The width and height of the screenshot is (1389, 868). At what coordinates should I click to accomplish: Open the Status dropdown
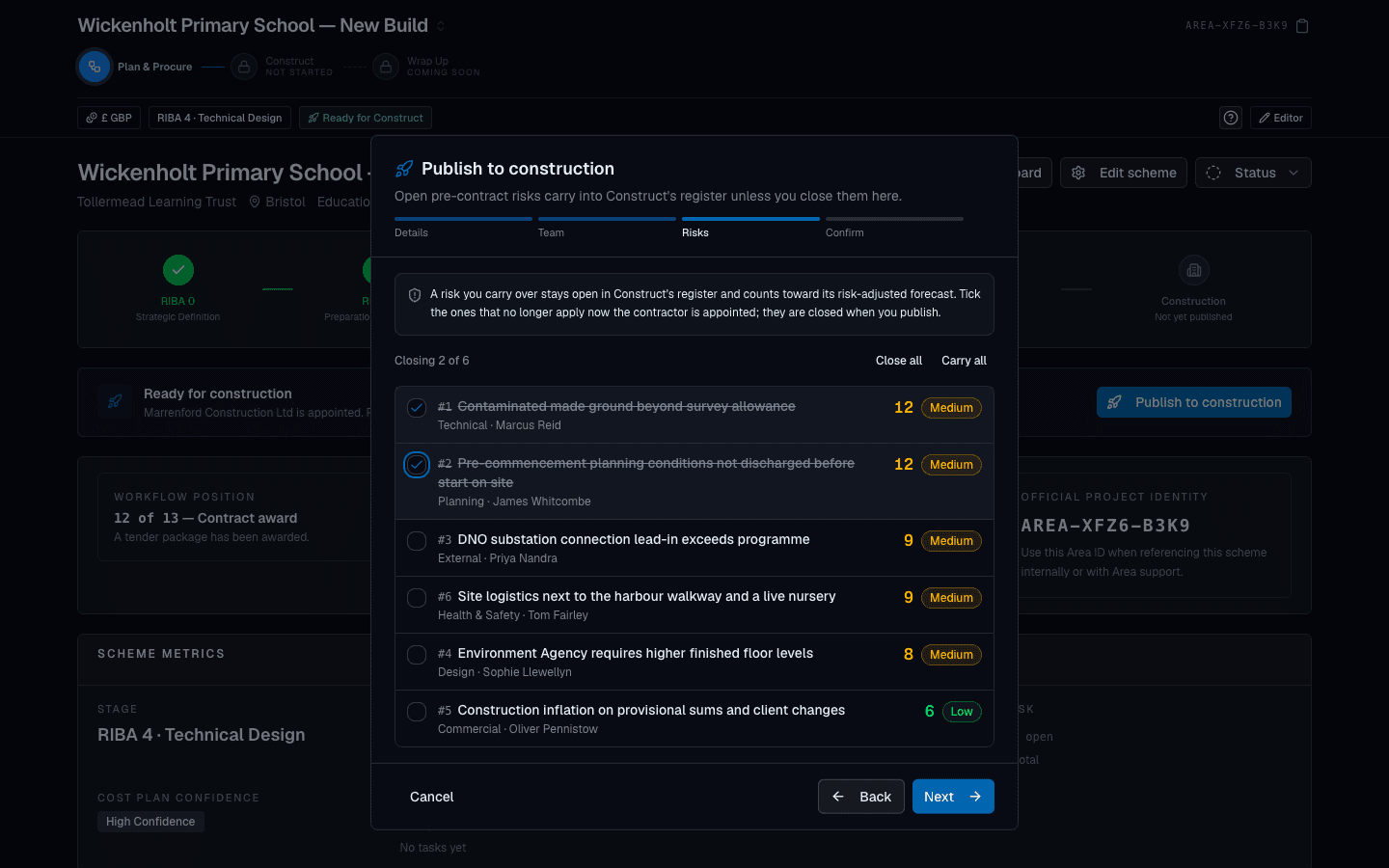click(1253, 173)
